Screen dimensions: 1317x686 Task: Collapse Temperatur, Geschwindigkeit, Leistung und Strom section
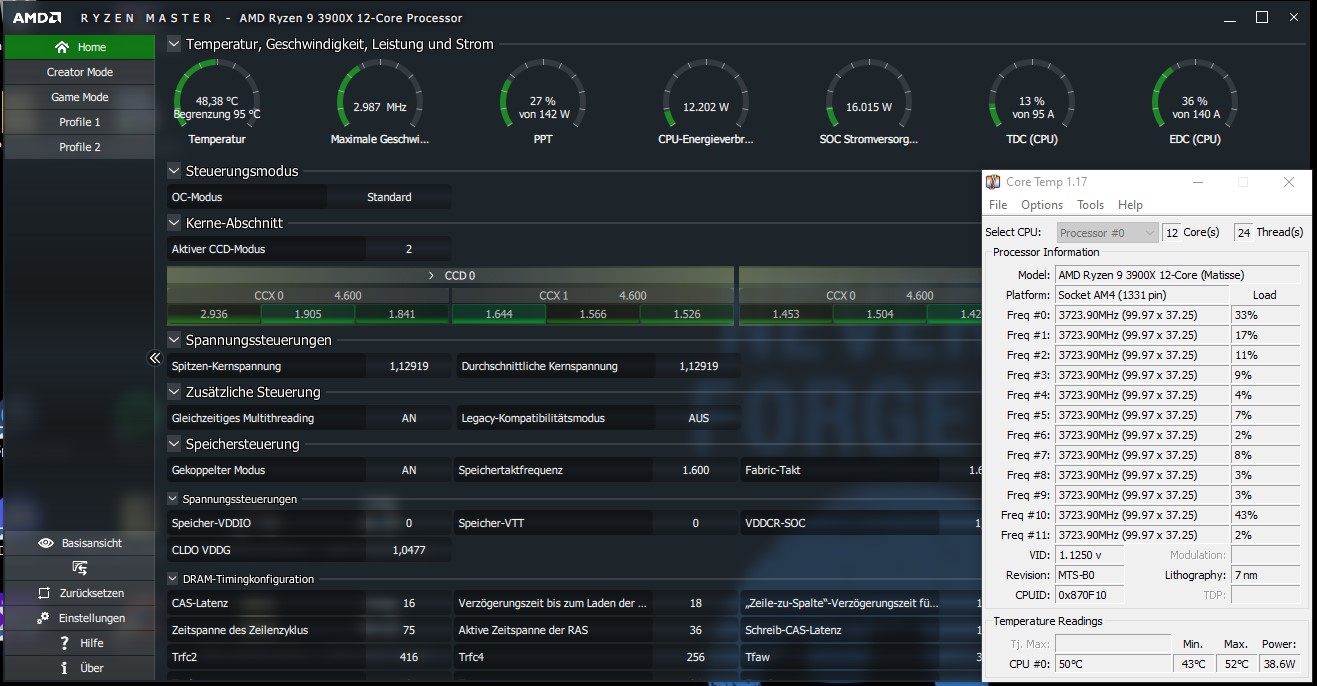coord(174,44)
